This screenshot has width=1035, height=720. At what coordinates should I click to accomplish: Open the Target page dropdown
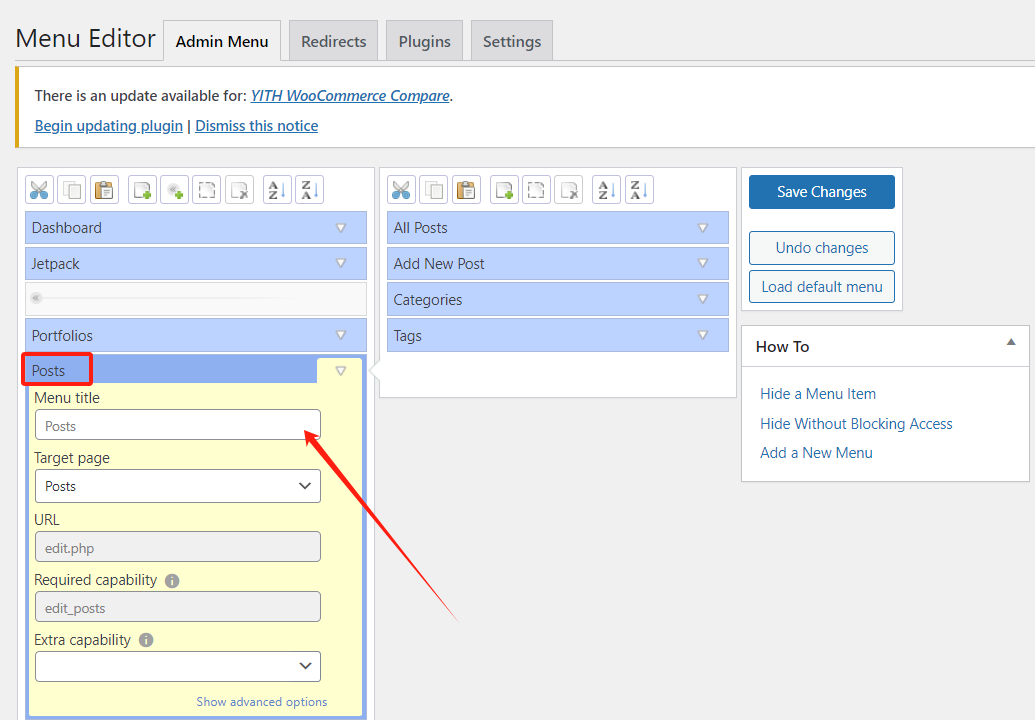[177, 486]
